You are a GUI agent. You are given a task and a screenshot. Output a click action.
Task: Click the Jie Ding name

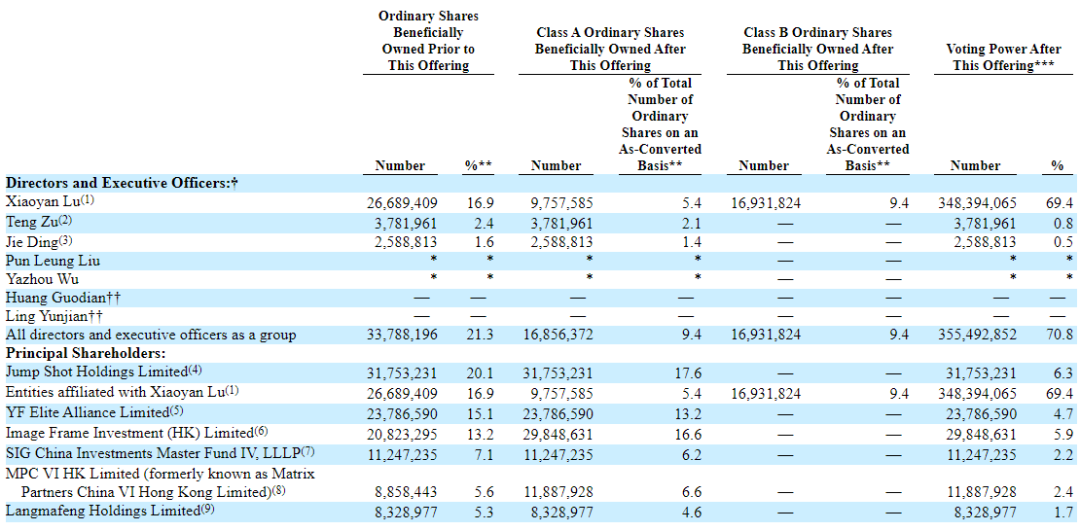click(x=38, y=242)
